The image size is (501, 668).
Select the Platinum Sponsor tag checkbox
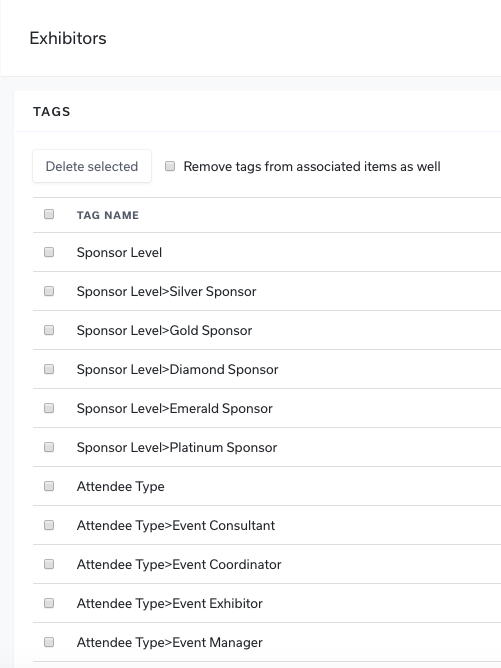pos(49,447)
